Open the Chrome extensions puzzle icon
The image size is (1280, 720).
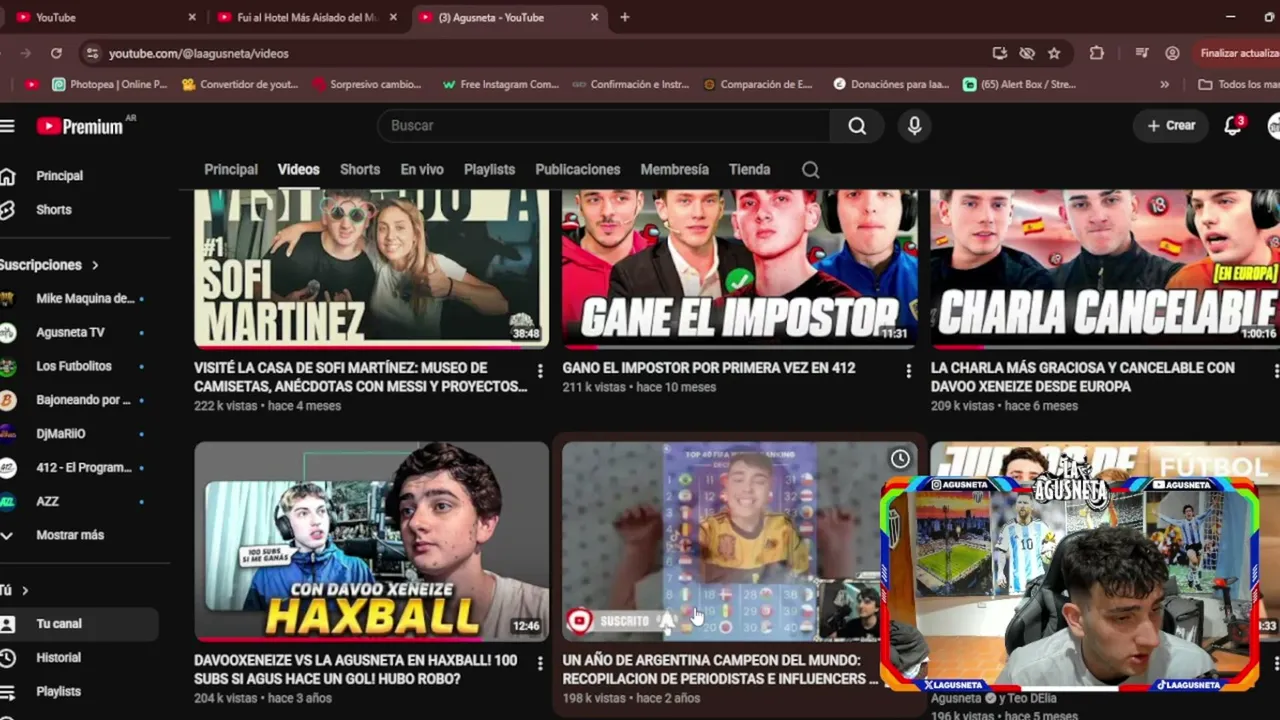(1097, 53)
